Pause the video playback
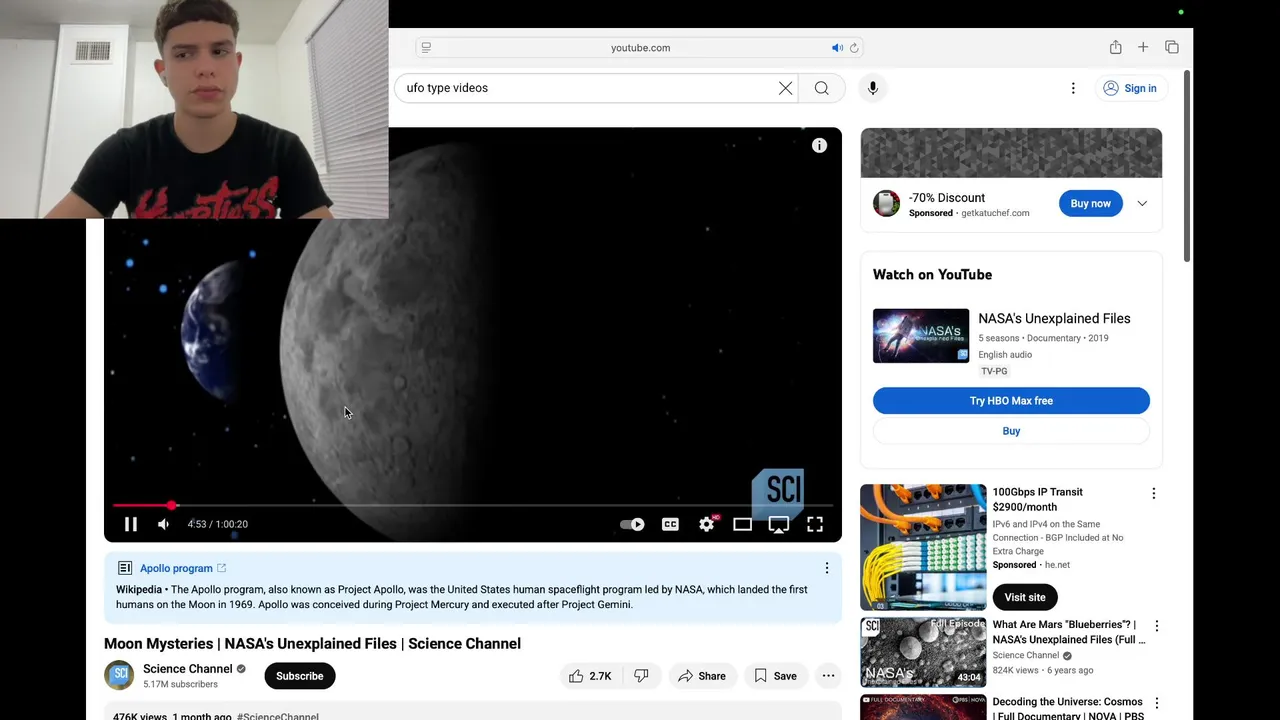1280x720 pixels. [x=131, y=524]
